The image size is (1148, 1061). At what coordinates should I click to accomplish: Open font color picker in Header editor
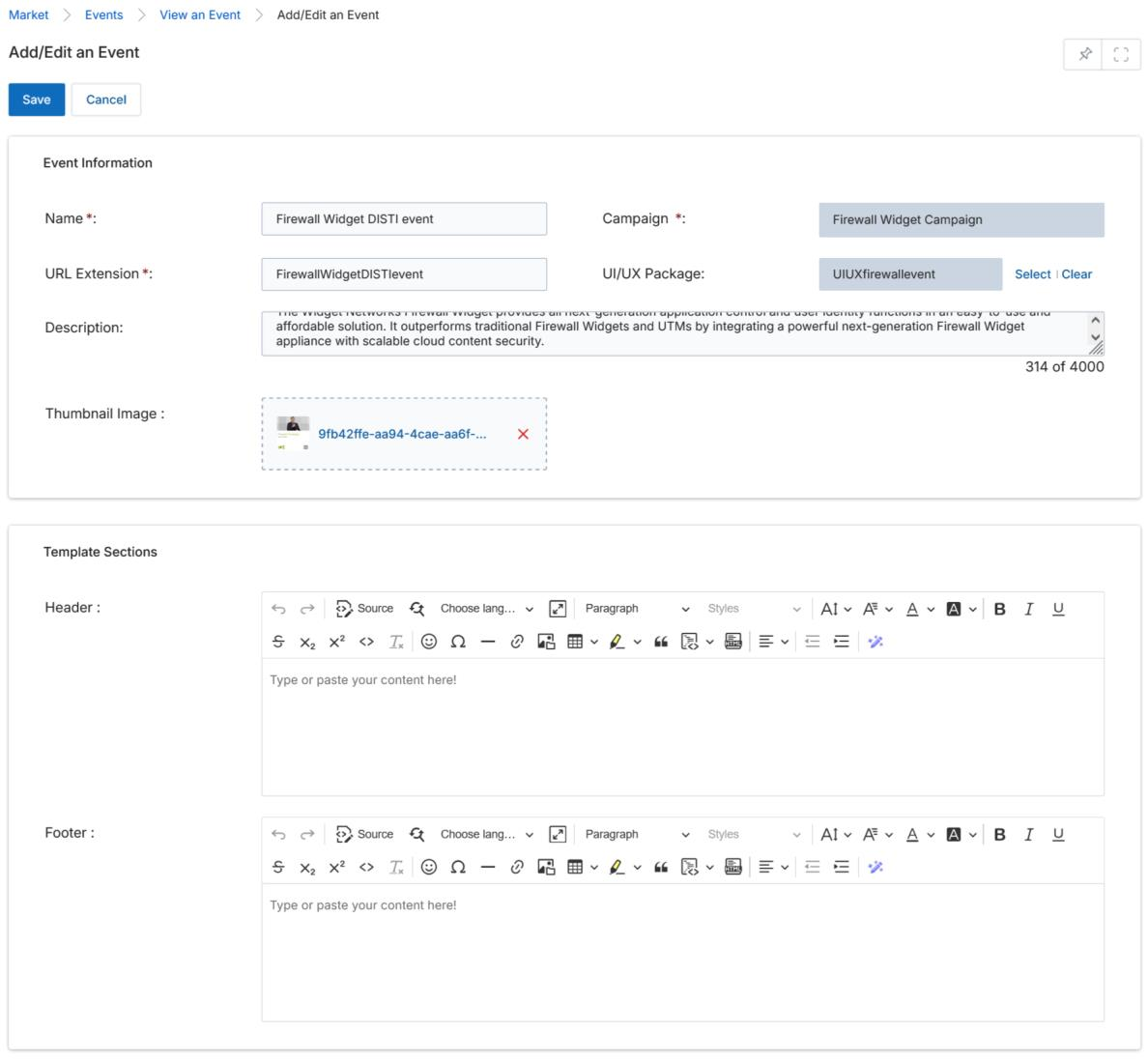920,609
